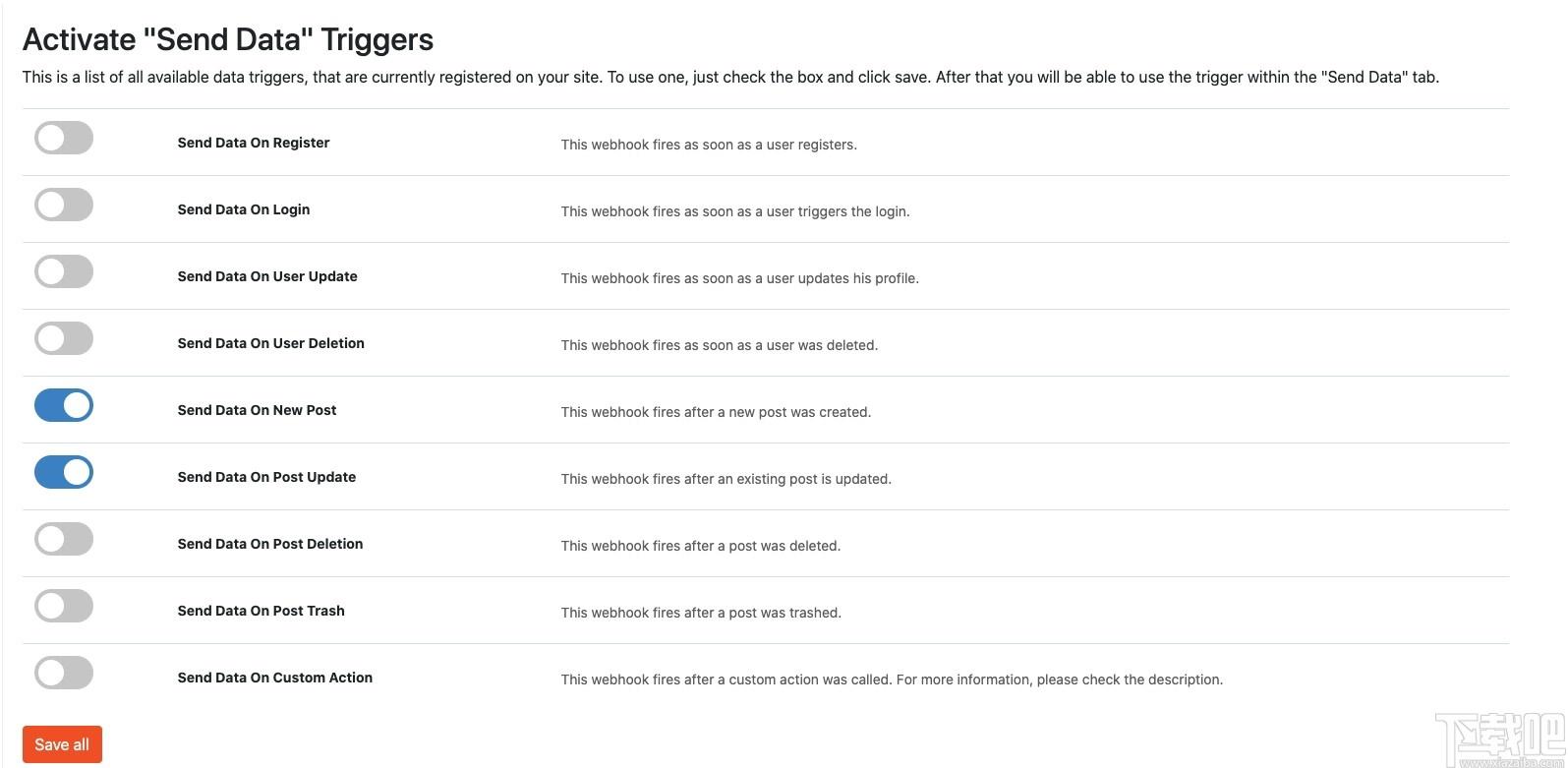Select Send Data On Post Trash label
Viewport: 1568px width, 768px height.
pos(261,611)
